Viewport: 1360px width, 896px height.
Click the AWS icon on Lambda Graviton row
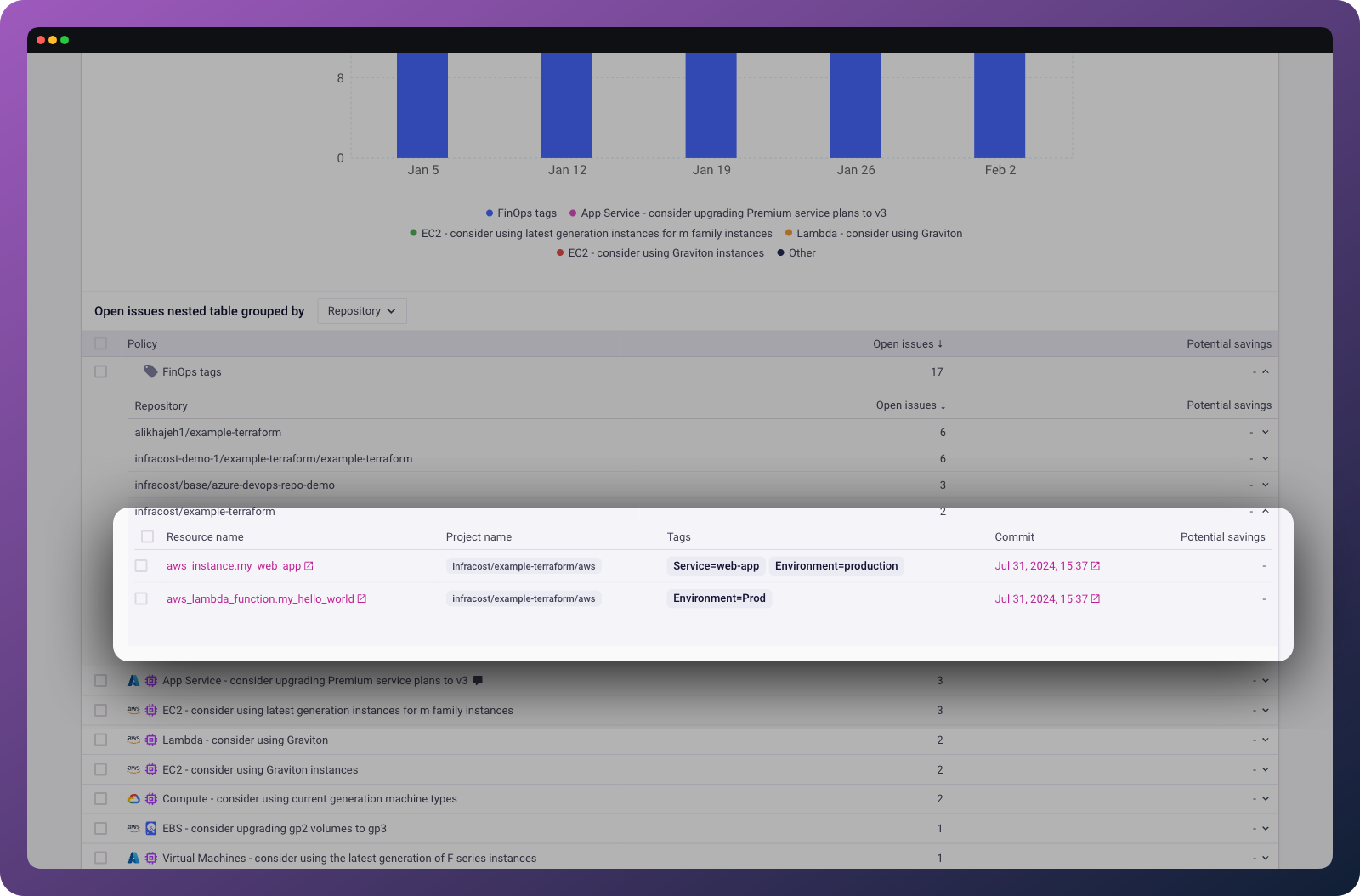tap(133, 740)
